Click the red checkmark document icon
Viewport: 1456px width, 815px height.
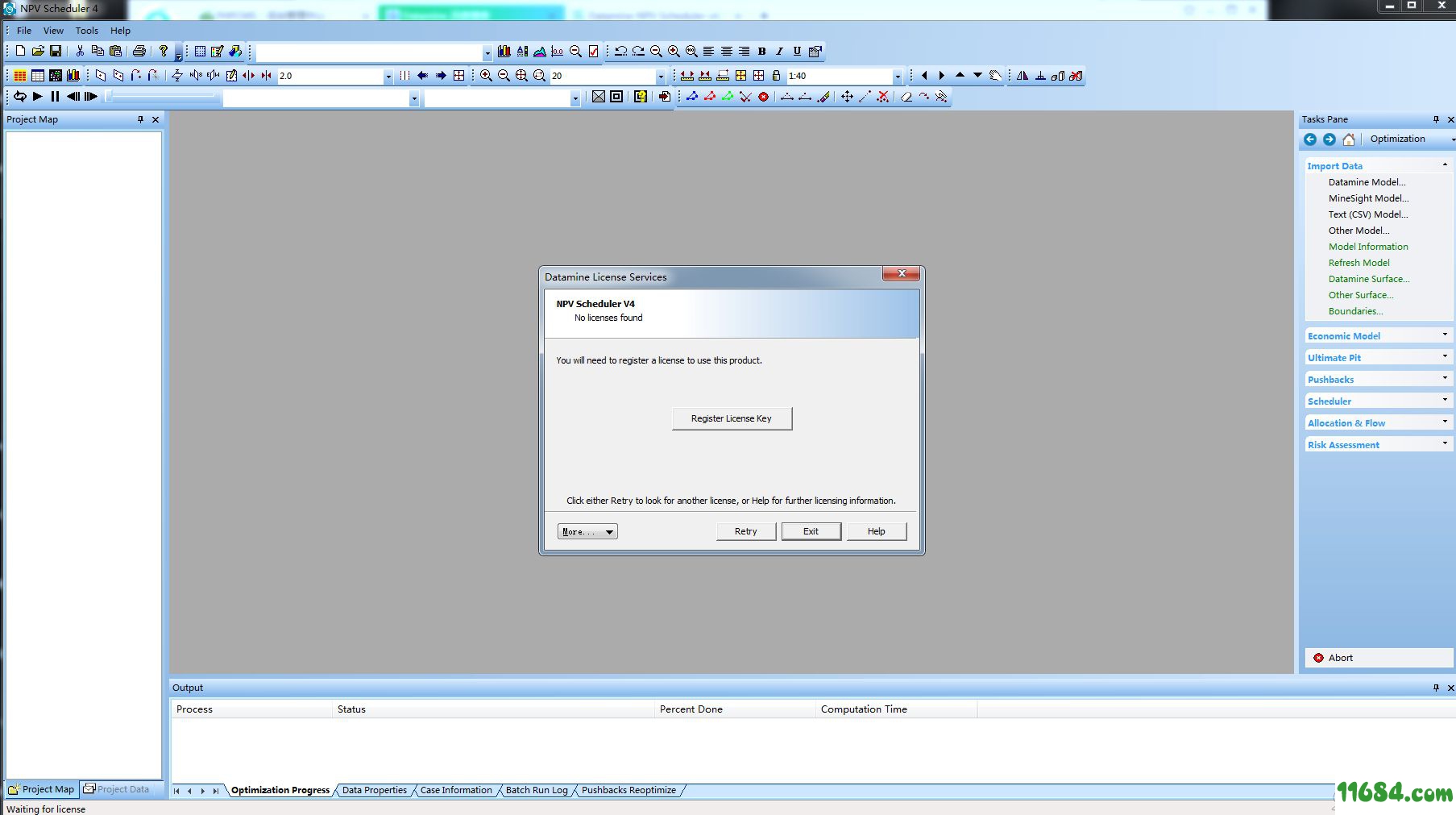coord(594,51)
